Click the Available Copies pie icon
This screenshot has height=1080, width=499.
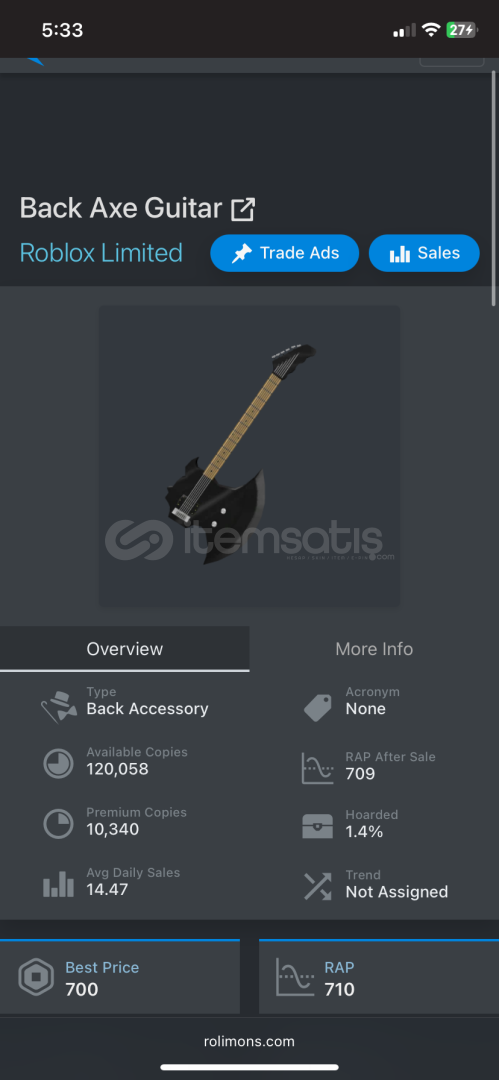59,762
